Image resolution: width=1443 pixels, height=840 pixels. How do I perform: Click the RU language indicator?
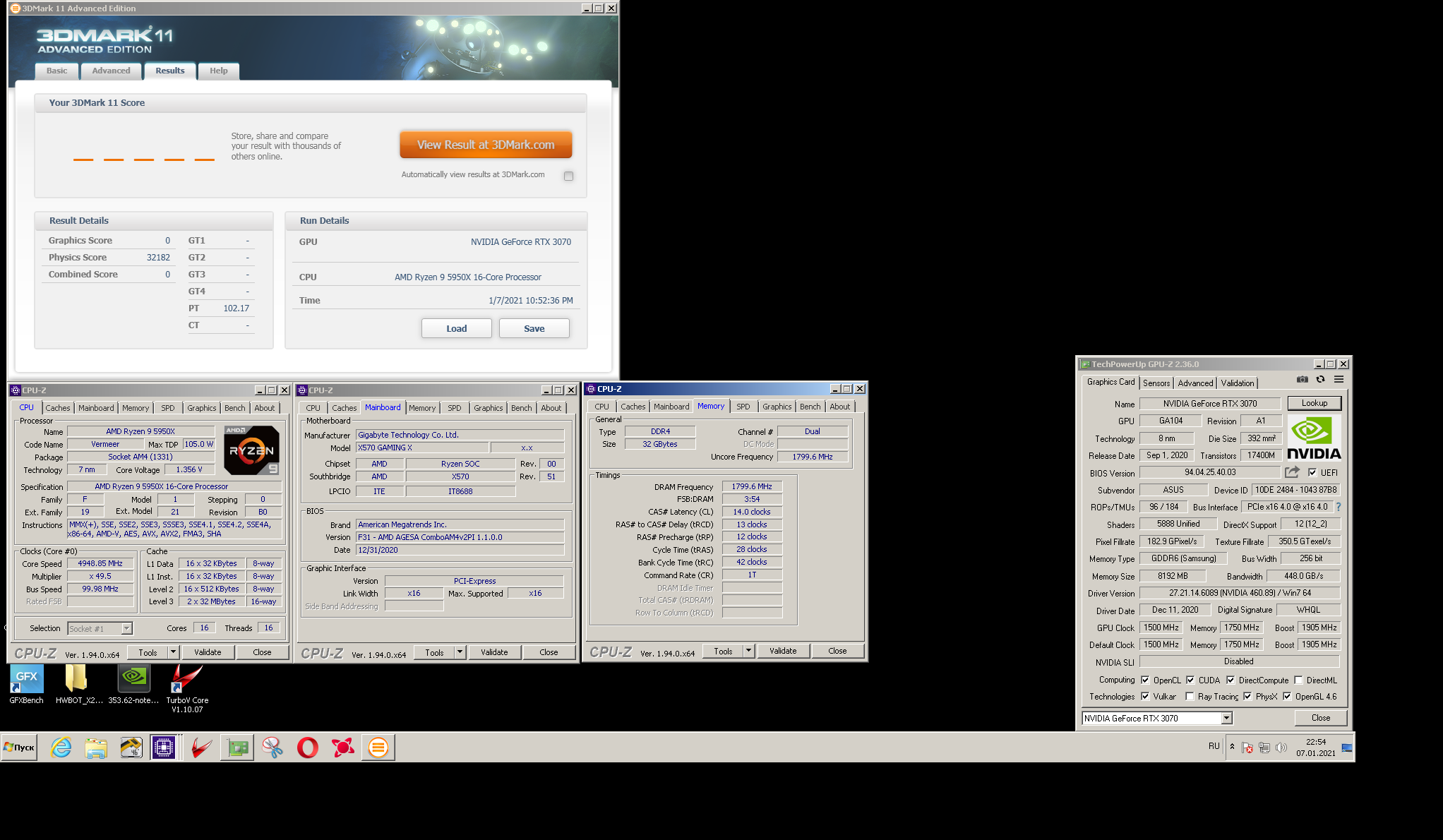pyautogui.click(x=1214, y=746)
